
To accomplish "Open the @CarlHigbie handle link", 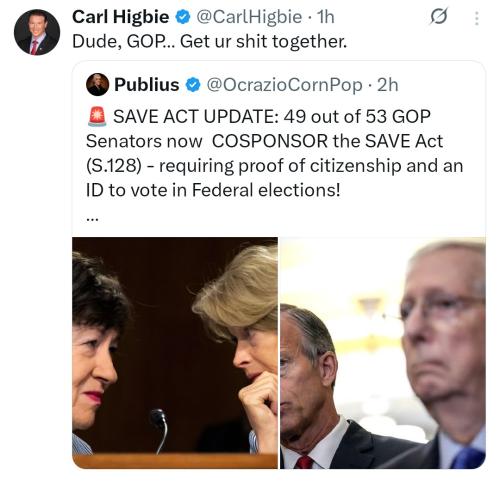I will coord(249,17).
